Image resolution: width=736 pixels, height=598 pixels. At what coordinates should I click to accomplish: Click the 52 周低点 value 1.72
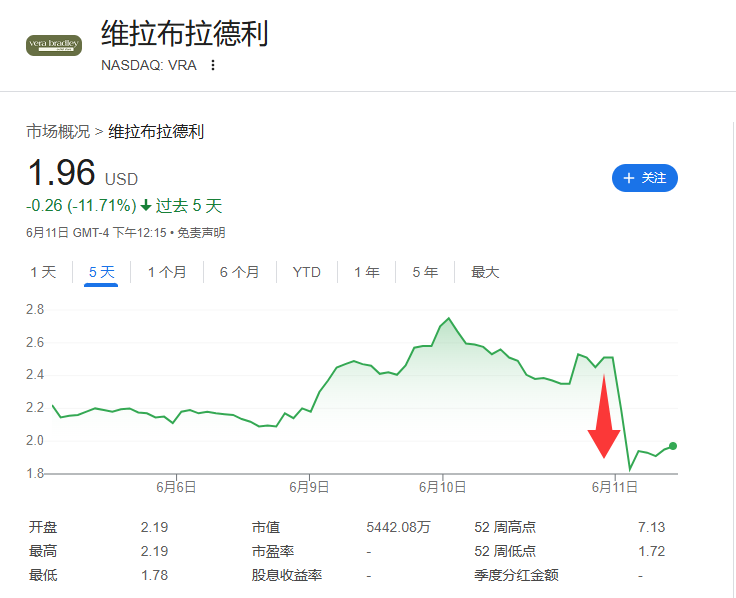652,551
